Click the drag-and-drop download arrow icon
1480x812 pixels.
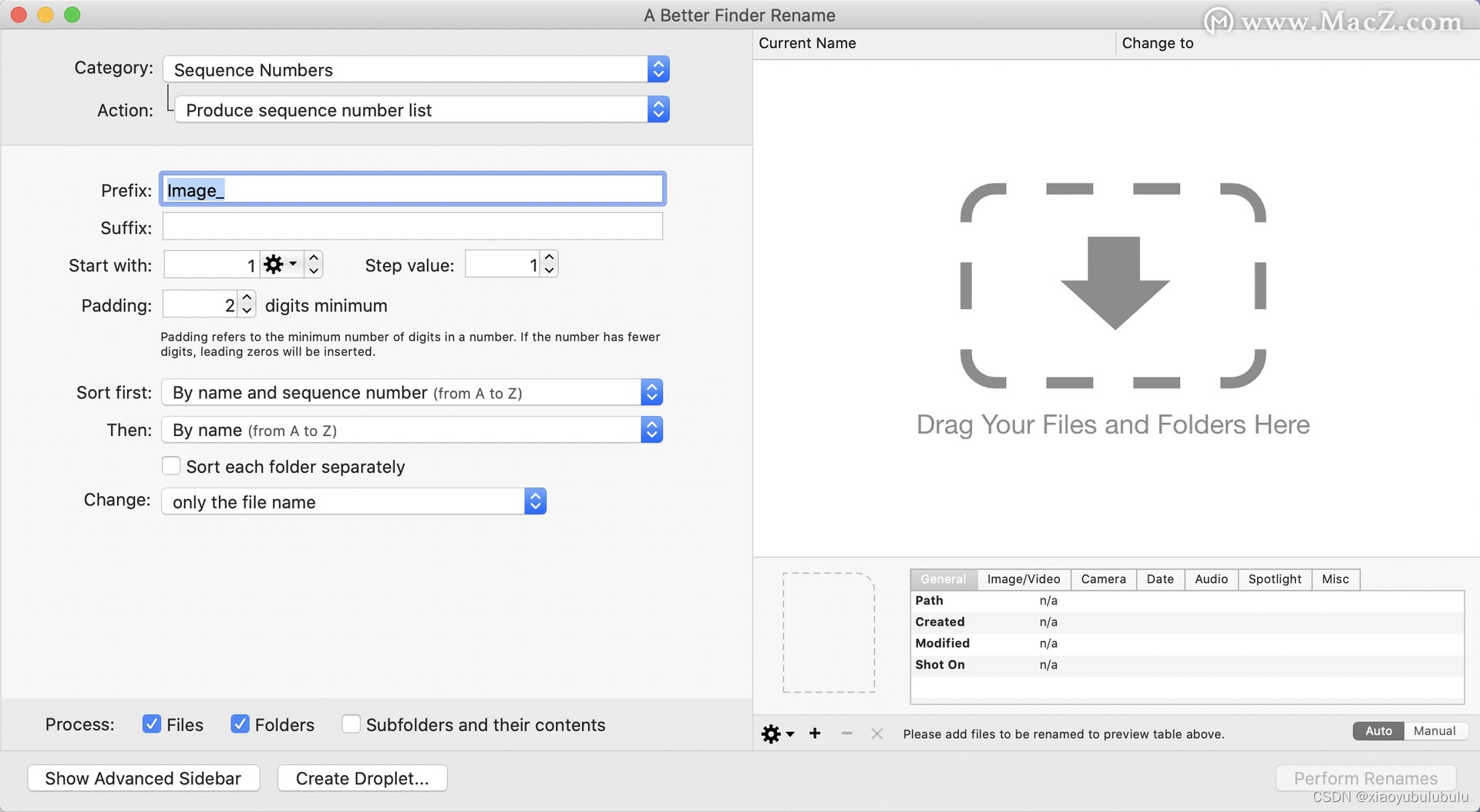click(1115, 284)
